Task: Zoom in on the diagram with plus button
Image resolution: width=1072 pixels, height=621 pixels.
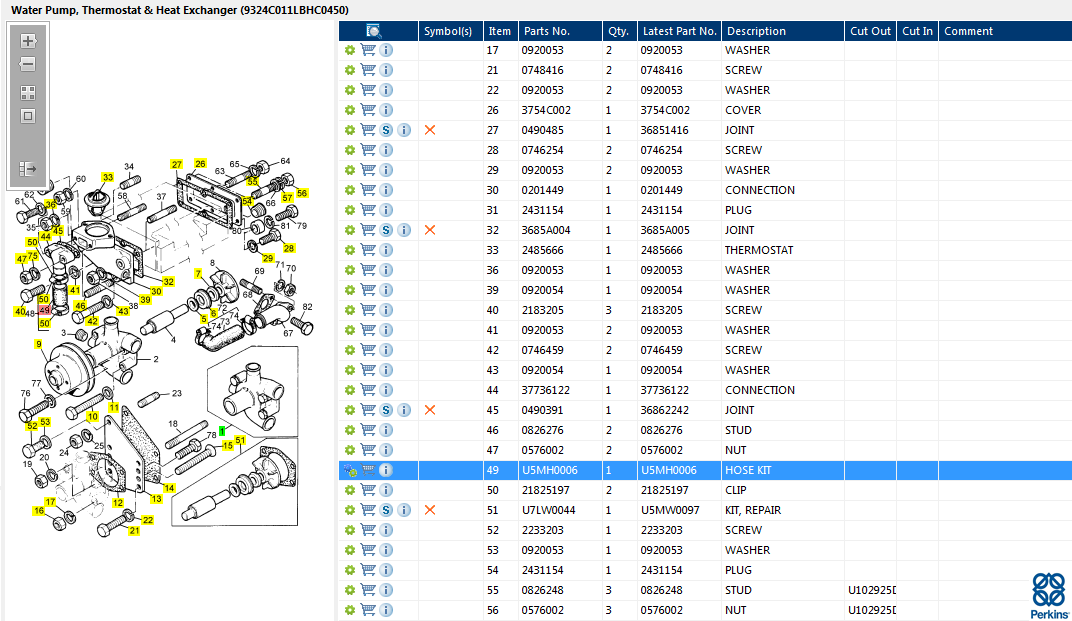Action: (x=28, y=41)
